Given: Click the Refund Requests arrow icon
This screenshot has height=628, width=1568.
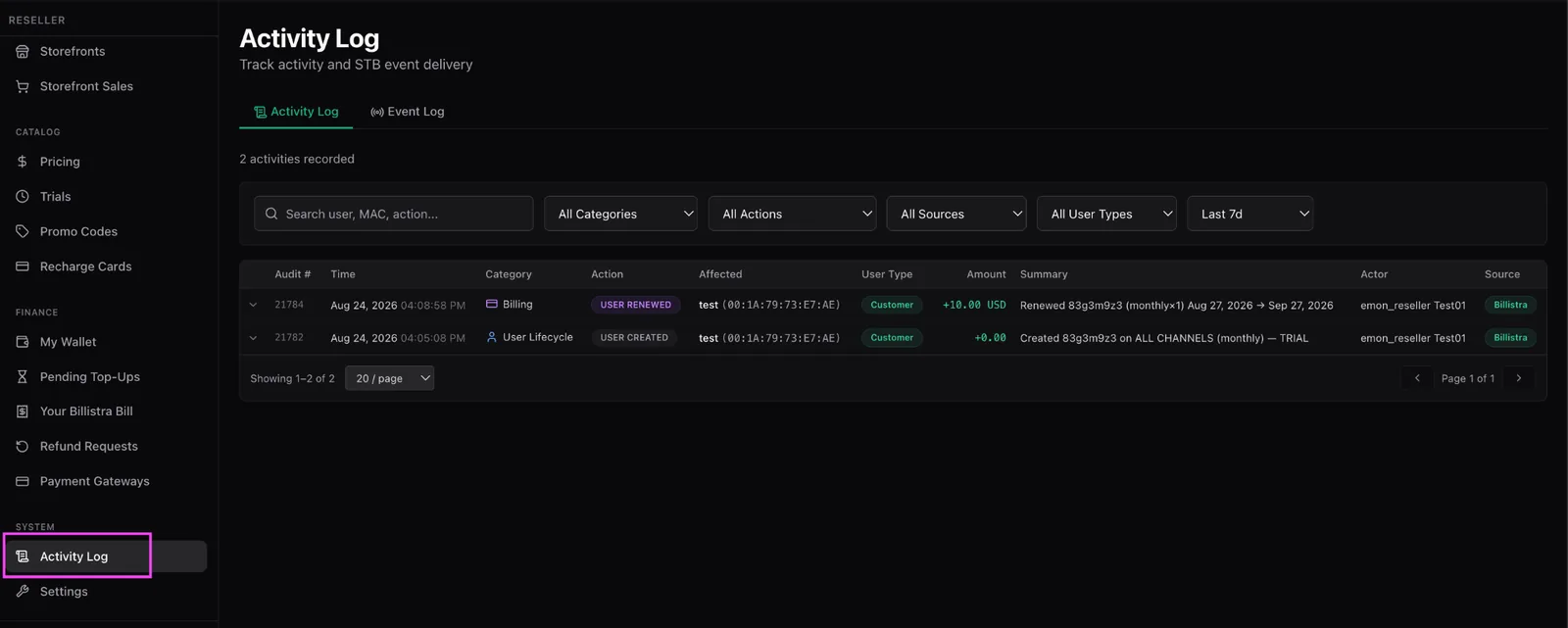Looking at the screenshot, I should (x=23, y=446).
